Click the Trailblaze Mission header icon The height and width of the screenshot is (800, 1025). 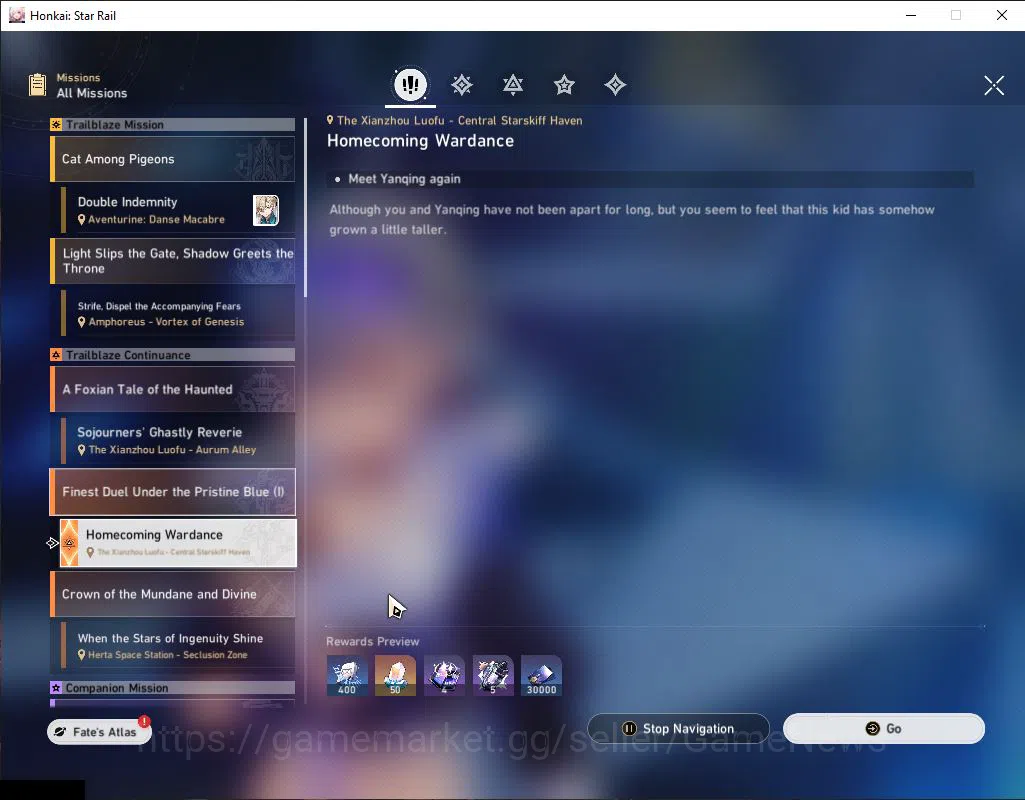(56, 124)
